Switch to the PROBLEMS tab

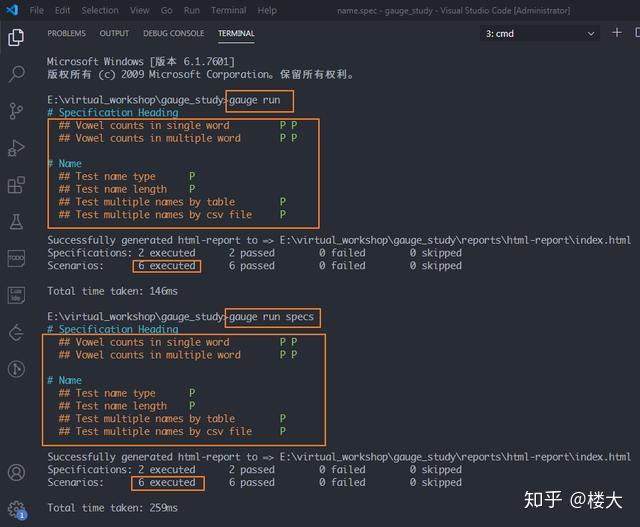[67, 33]
